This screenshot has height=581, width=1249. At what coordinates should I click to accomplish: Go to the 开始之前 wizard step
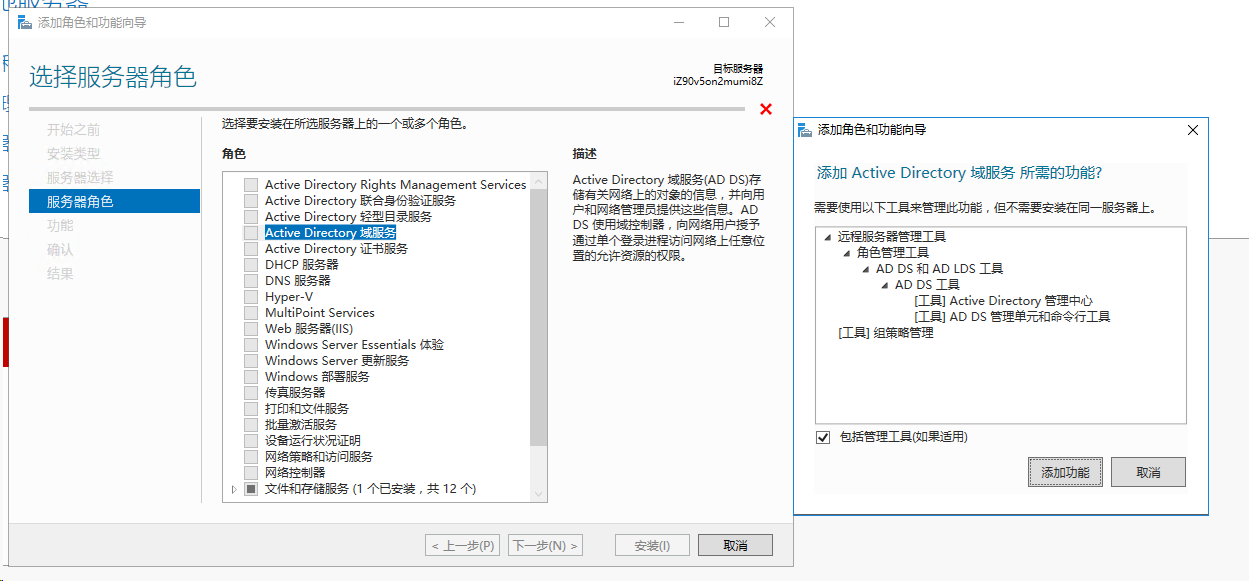coord(74,130)
